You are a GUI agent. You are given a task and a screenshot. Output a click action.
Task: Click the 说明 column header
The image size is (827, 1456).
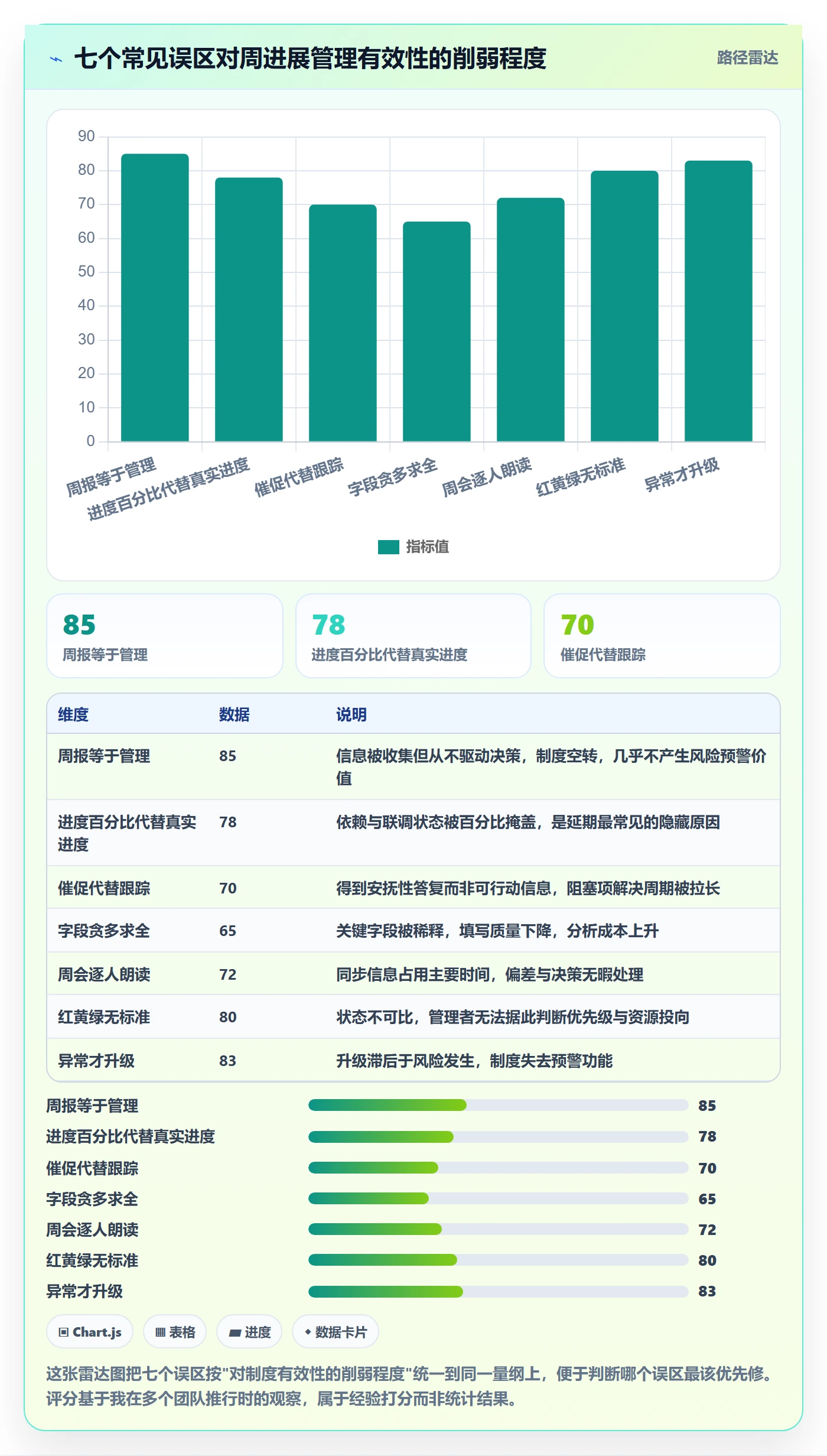pyautogui.click(x=351, y=714)
